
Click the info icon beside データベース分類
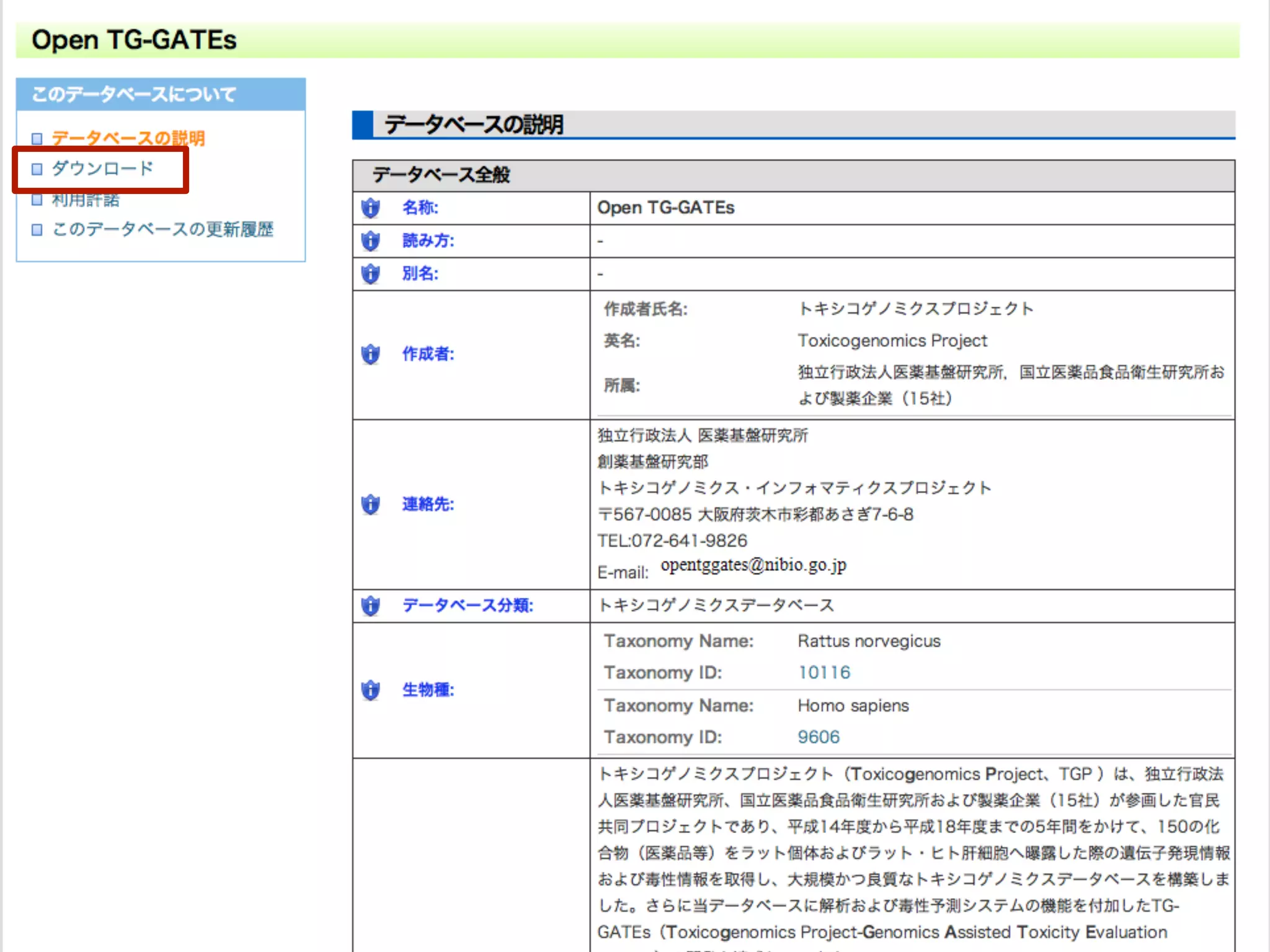371,605
